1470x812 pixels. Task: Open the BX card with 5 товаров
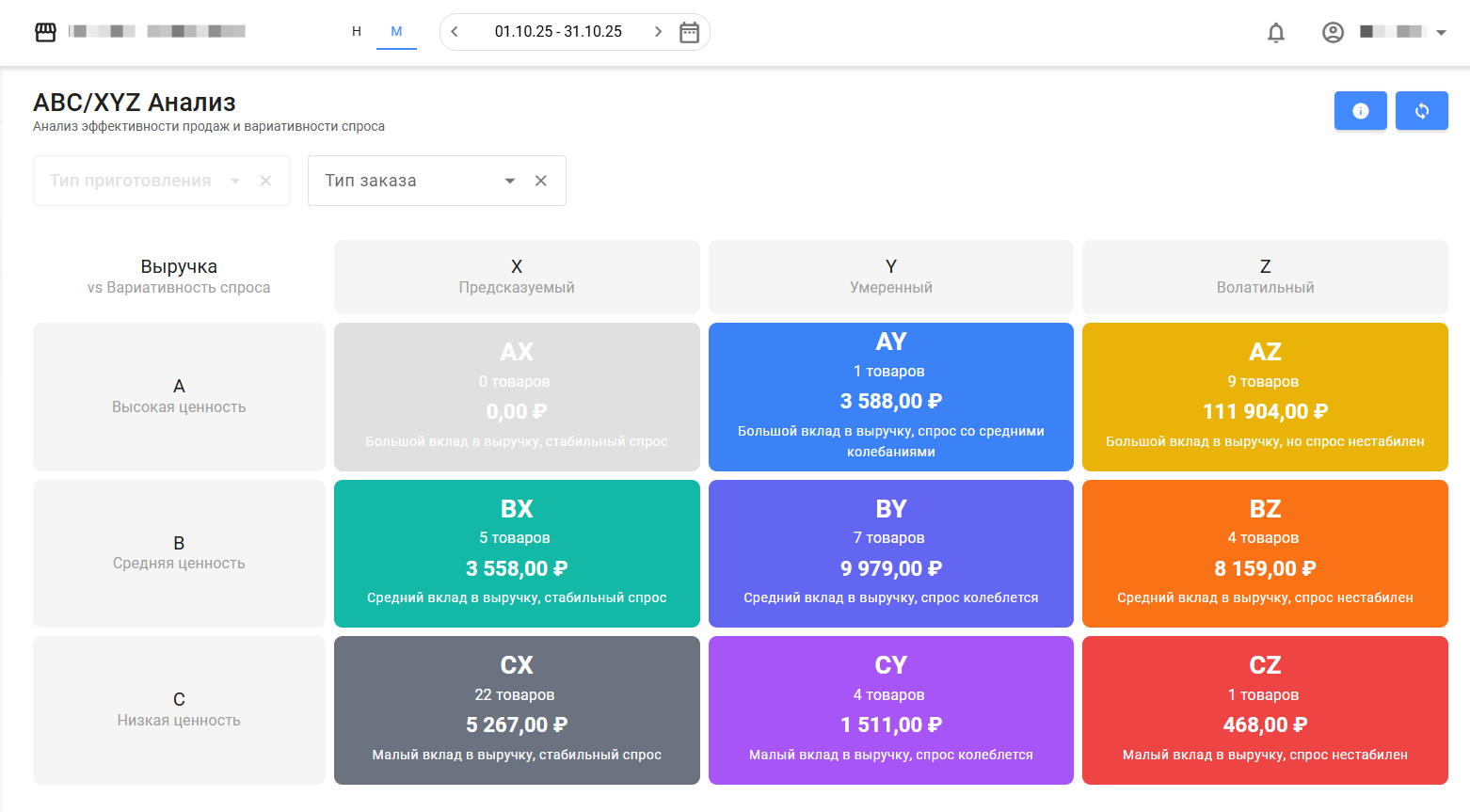click(517, 553)
